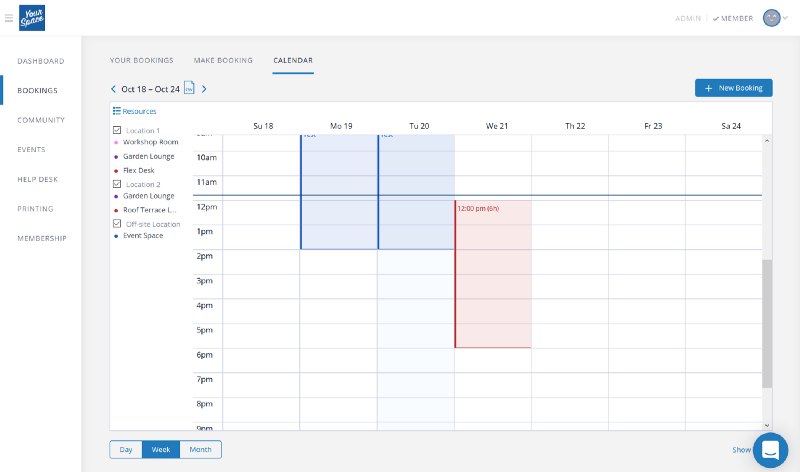Open Calendar tab
The width and height of the screenshot is (800, 472).
(x=293, y=60)
